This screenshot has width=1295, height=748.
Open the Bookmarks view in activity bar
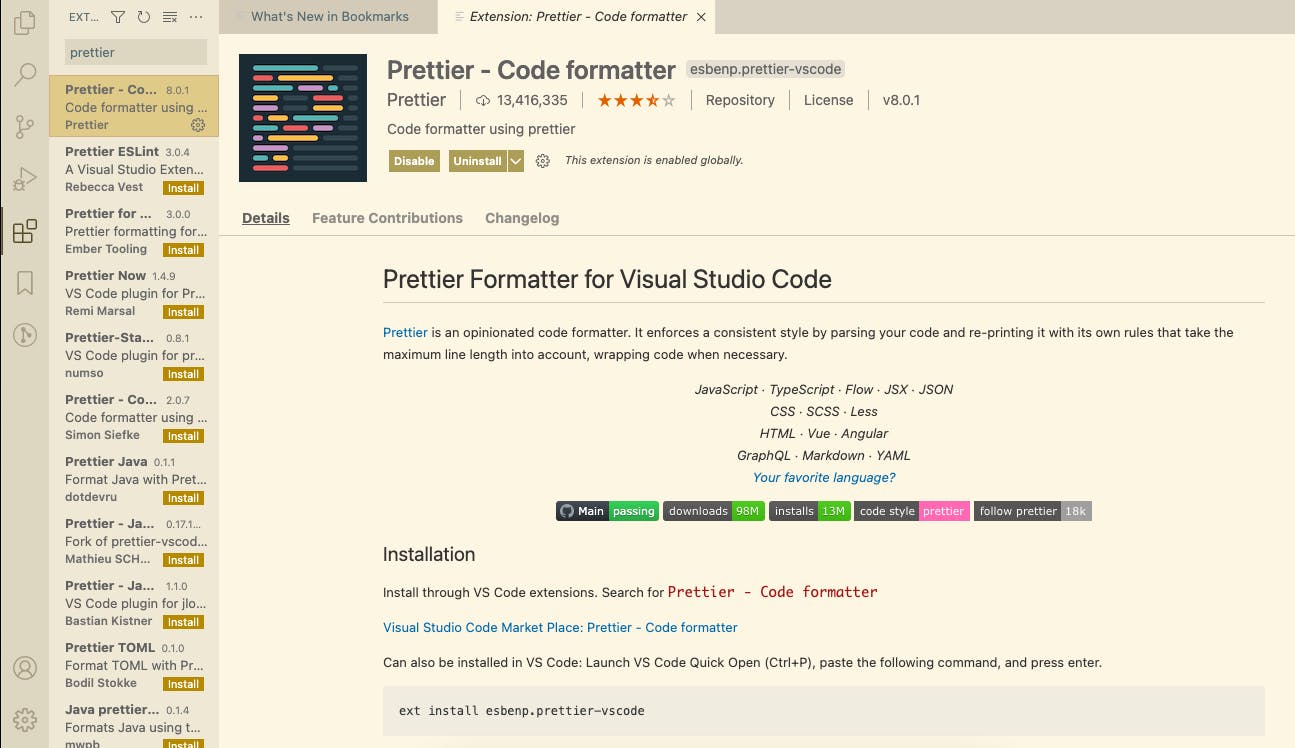pos(25,283)
